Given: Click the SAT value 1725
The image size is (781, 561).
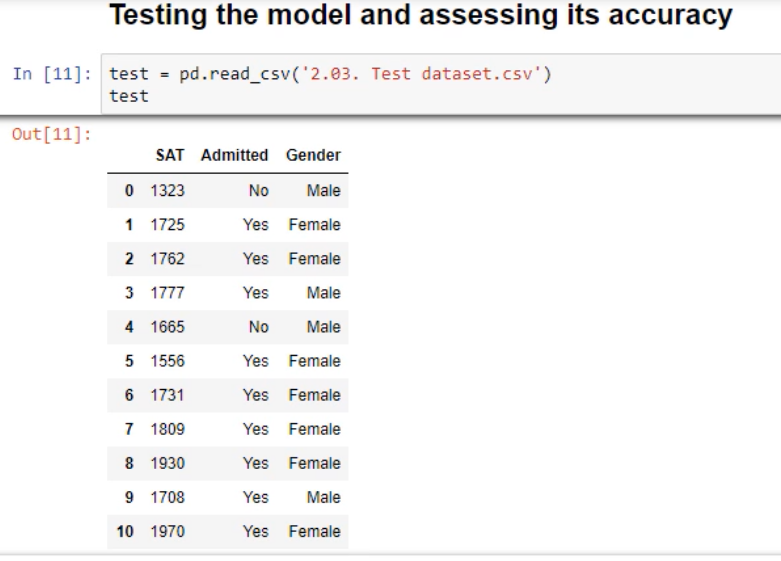Looking at the screenshot, I should (167, 225).
